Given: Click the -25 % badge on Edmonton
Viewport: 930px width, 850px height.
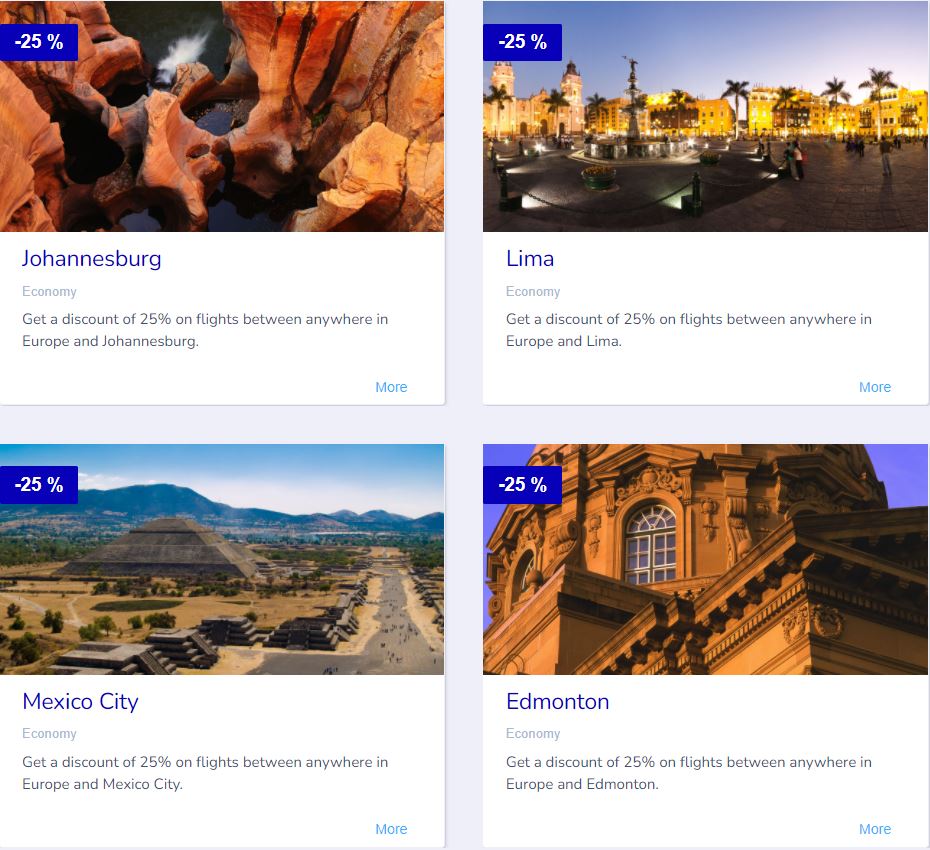Looking at the screenshot, I should tap(523, 485).
